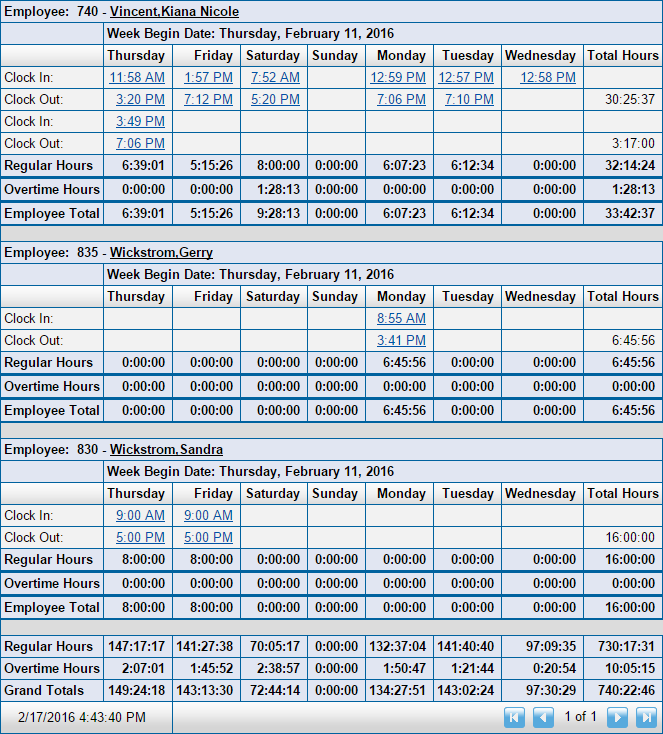The width and height of the screenshot is (663, 734).
Task: Click Sandra's Friday 5:00 PM clock out
Action: pos(208,538)
